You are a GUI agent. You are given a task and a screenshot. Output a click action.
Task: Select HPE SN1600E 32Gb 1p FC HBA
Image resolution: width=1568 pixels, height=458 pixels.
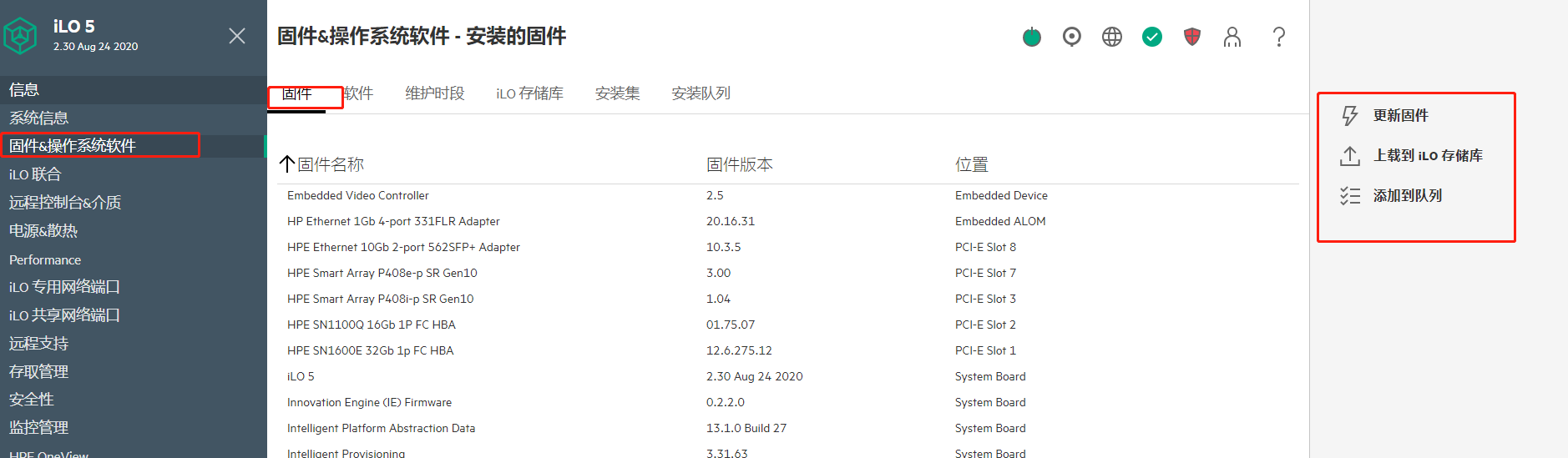371,350
